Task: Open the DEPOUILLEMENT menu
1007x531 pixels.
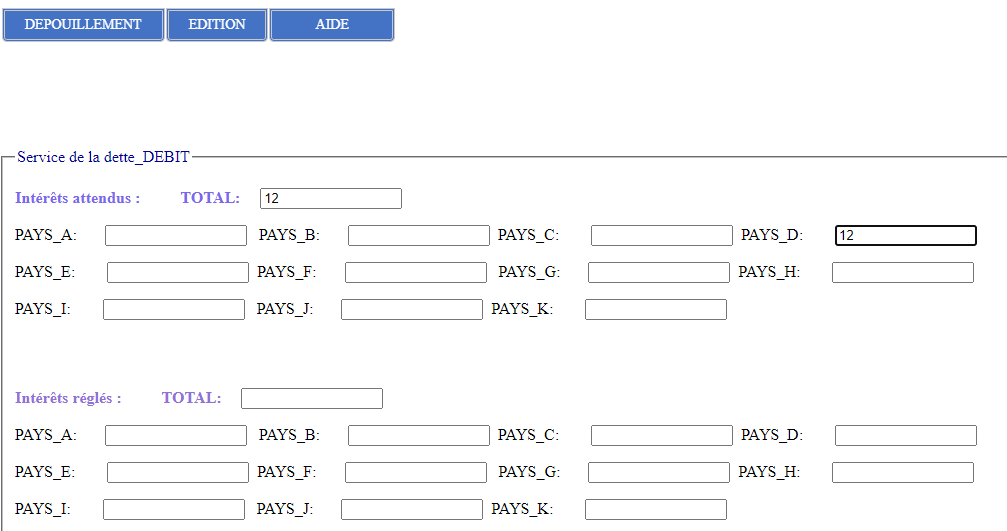Action: 83,25
